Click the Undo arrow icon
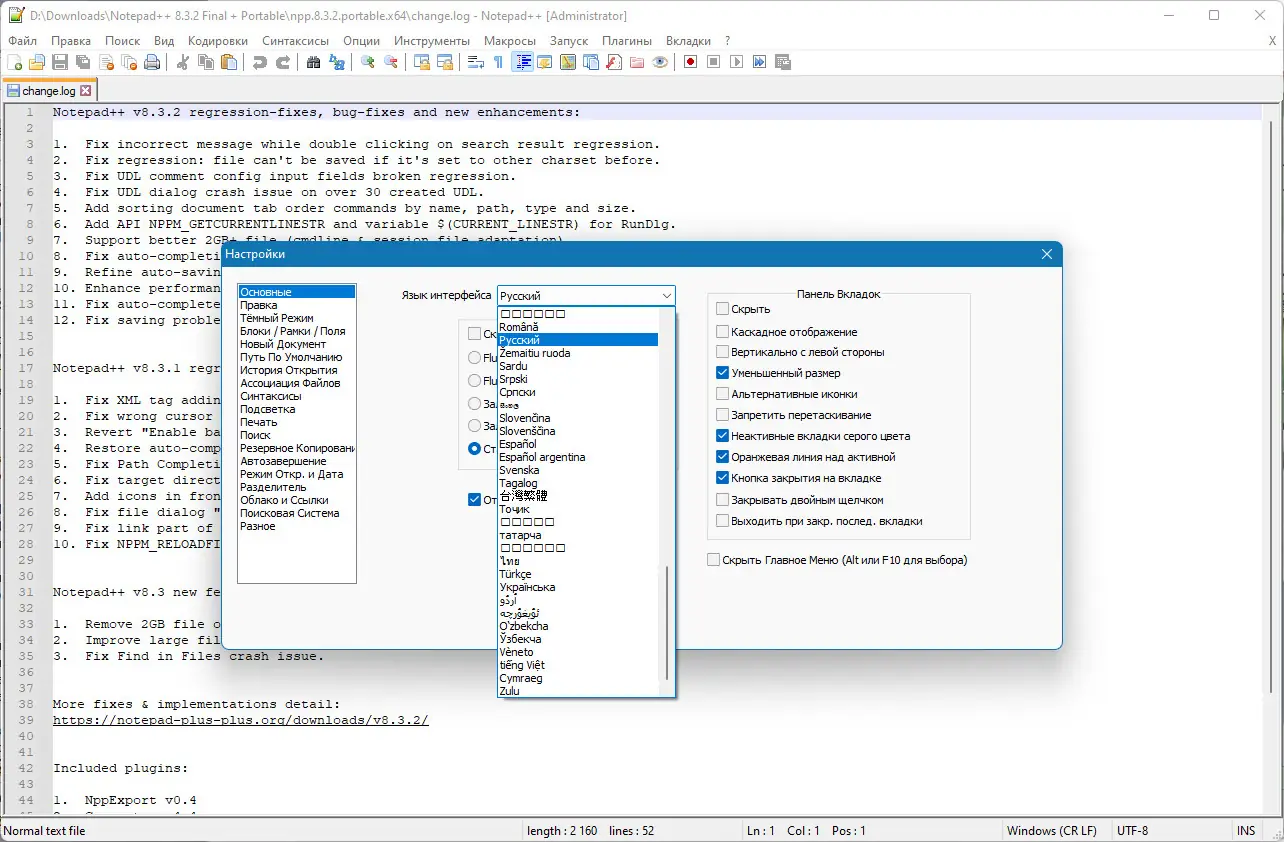 (260, 62)
